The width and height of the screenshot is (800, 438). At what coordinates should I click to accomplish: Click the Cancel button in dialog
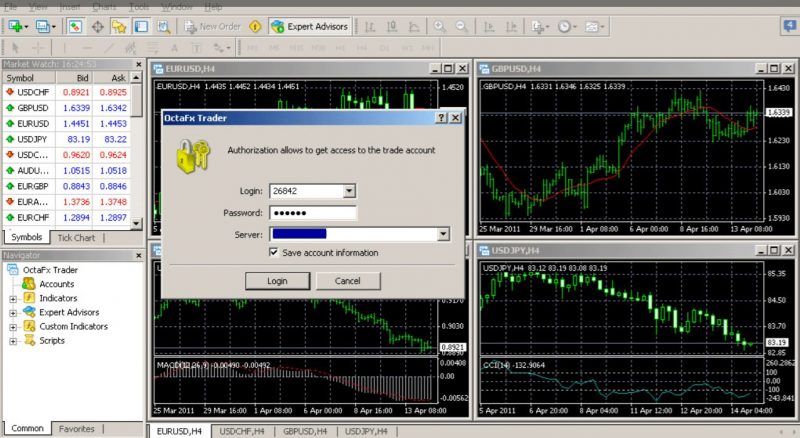point(347,281)
